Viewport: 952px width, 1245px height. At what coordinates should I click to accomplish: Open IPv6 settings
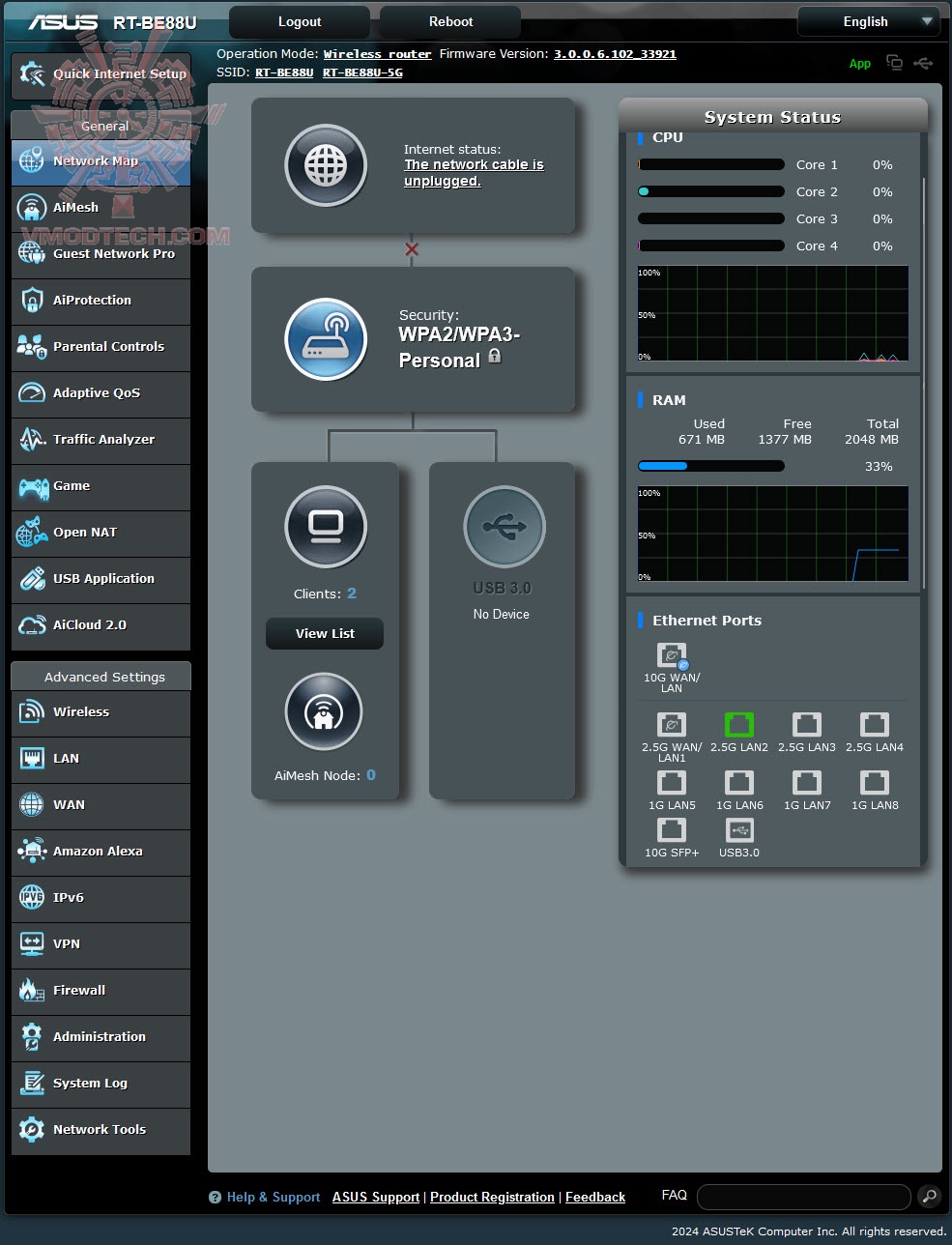coord(101,898)
